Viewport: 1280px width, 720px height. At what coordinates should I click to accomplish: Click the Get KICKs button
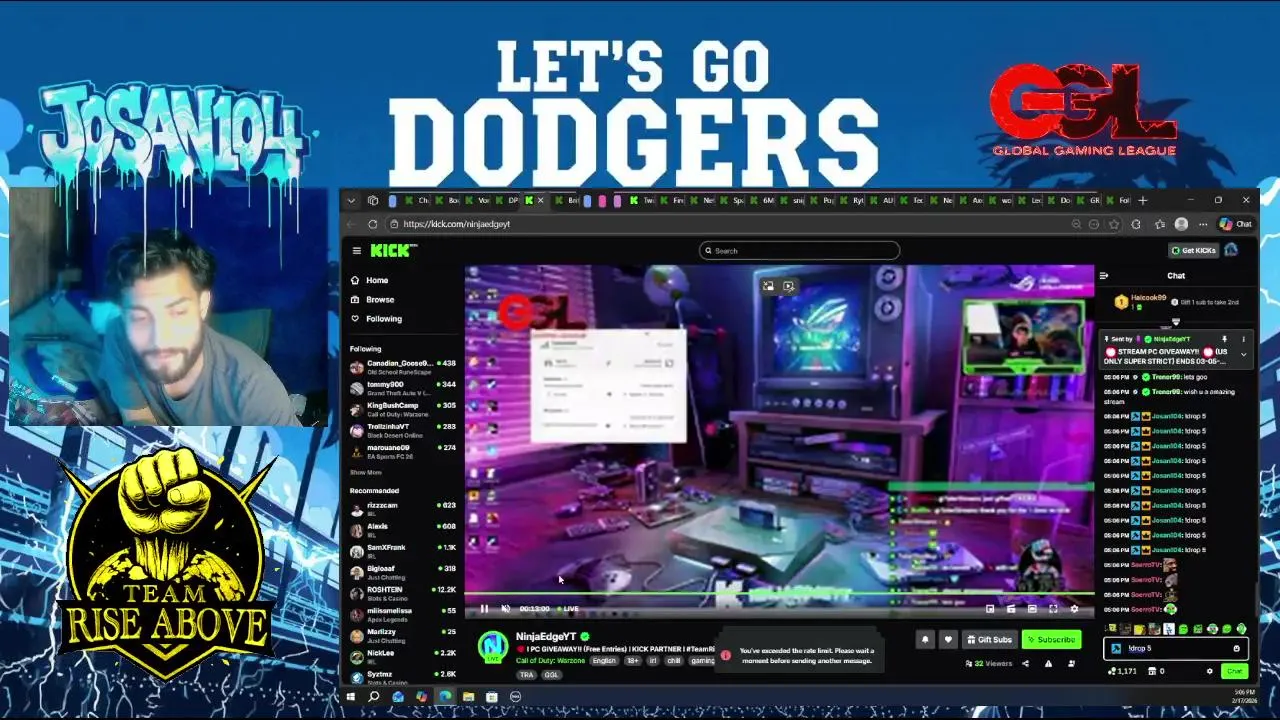click(x=1193, y=250)
